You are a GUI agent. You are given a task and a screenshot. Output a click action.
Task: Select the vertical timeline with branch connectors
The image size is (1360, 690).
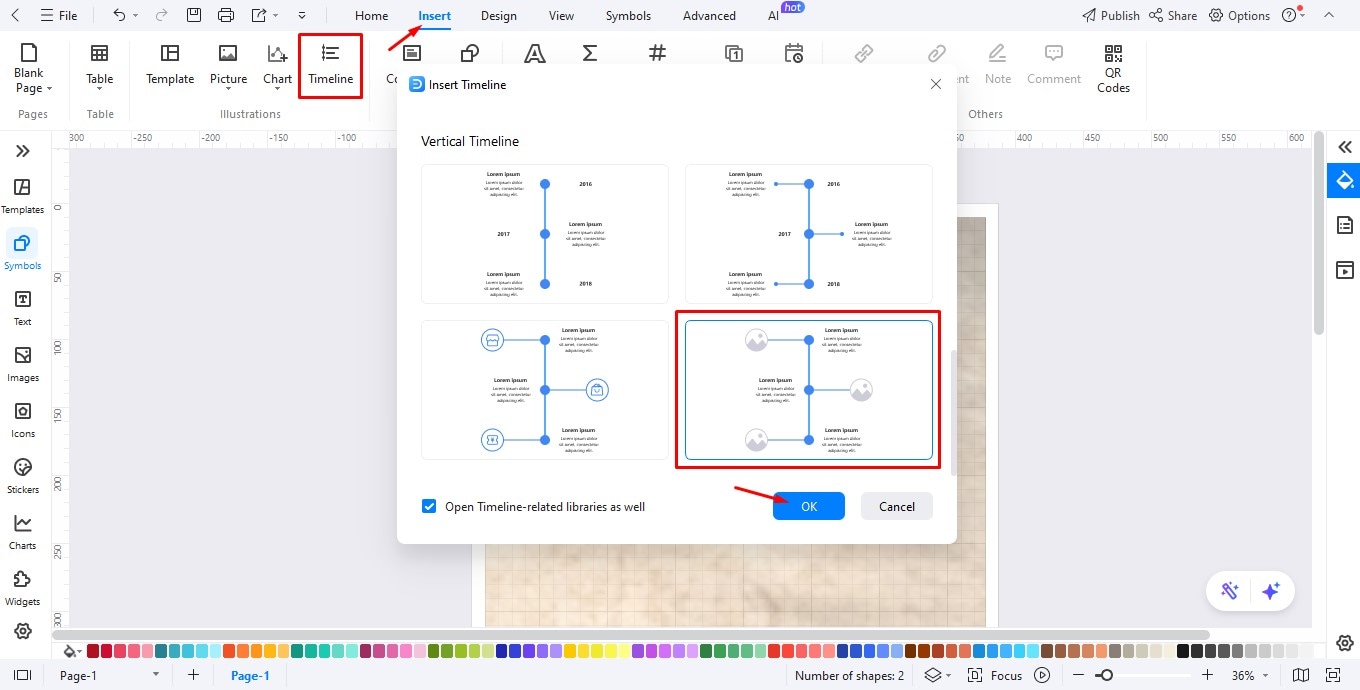(809, 234)
